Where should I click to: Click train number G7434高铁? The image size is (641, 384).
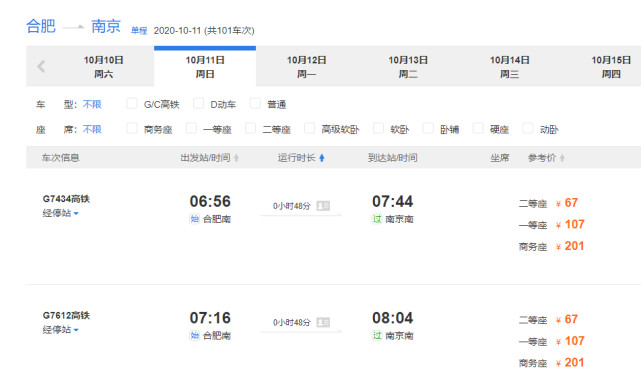(x=66, y=199)
